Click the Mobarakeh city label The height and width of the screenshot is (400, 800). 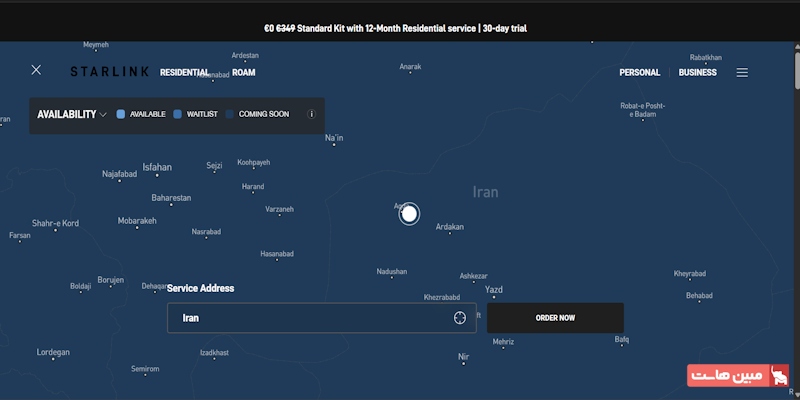click(x=137, y=221)
